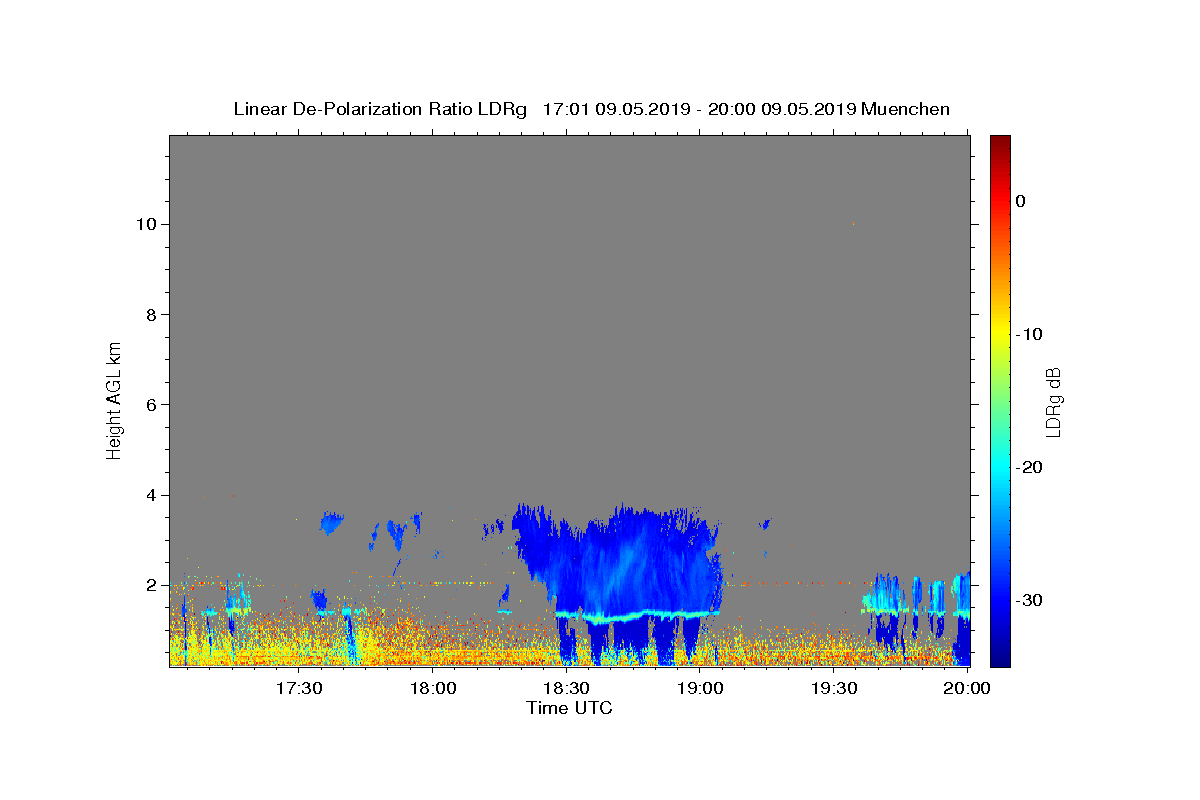The image size is (1200, 800).
Task: Click the small blue cloud patch near 17:35 at 3.5 km
Action: tap(332, 521)
